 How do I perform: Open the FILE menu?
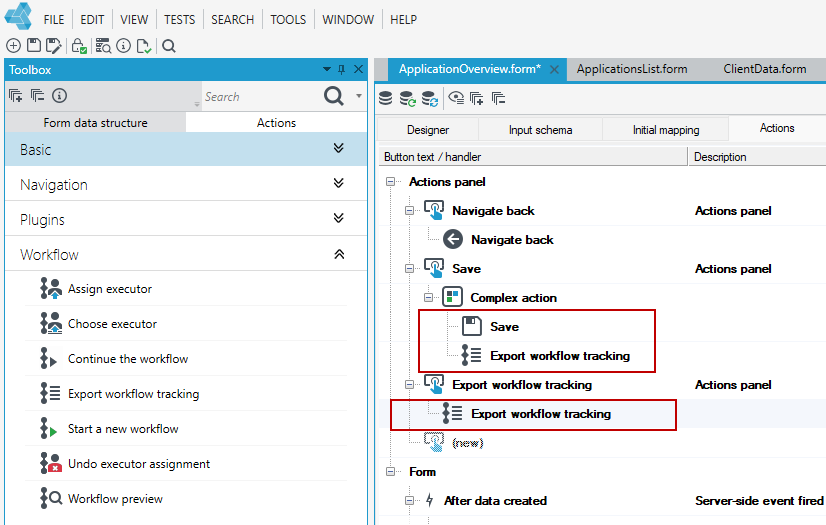[x=54, y=19]
